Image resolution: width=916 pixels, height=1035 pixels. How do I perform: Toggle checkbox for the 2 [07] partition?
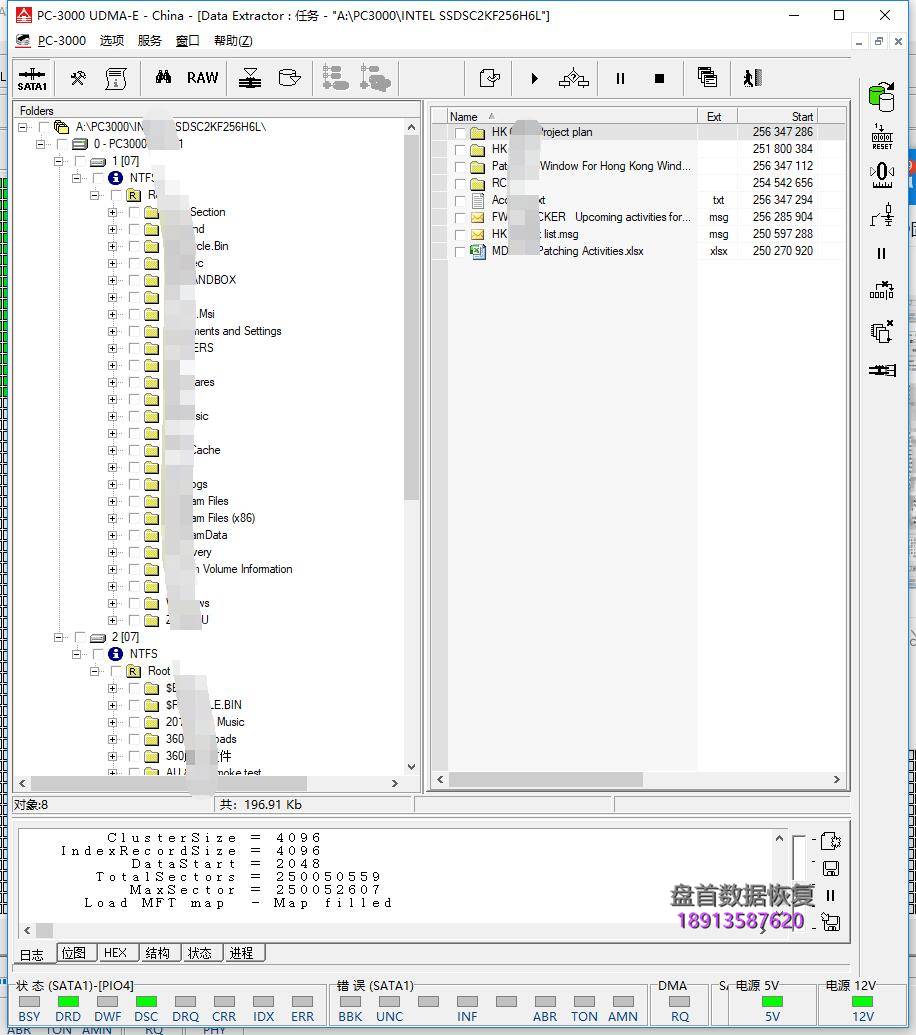(x=80, y=637)
